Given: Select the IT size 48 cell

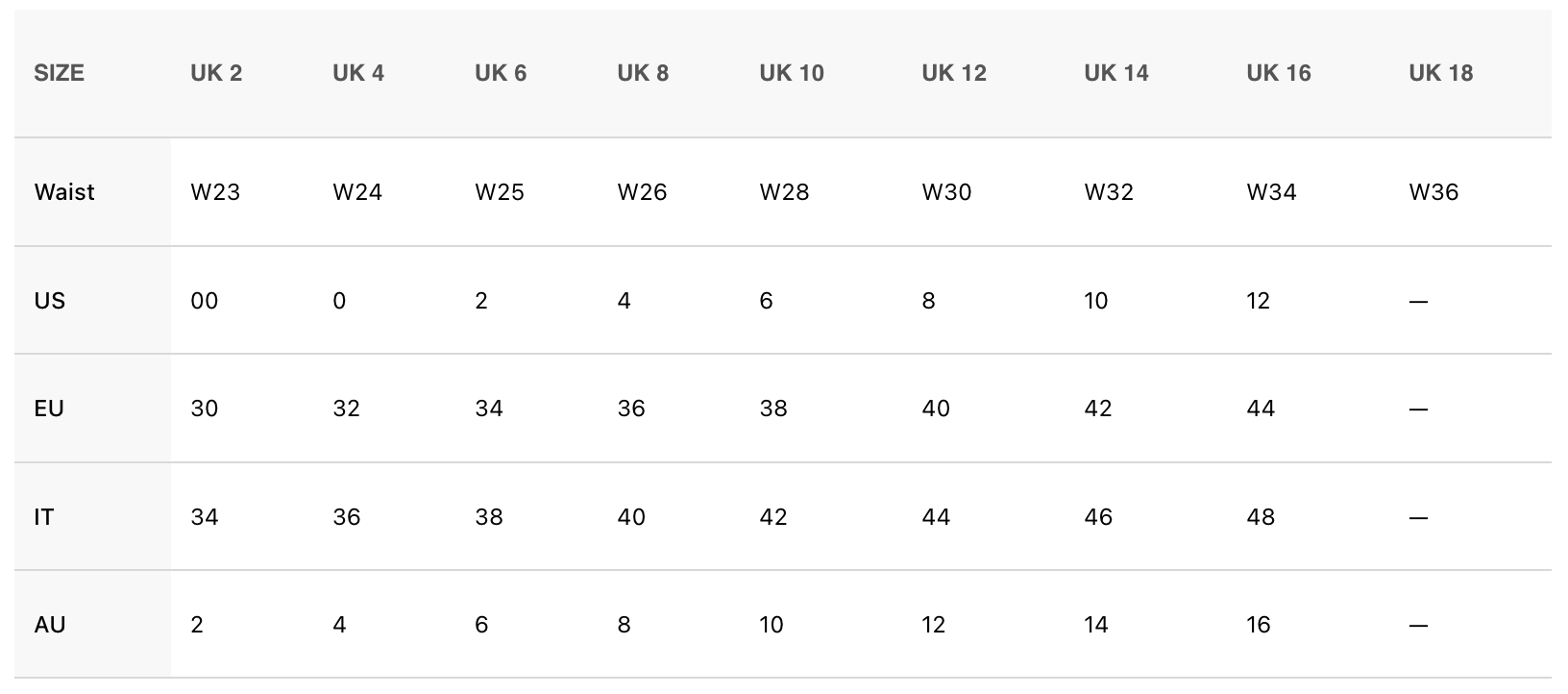Looking at the screenshot, I should [1261, 517].
